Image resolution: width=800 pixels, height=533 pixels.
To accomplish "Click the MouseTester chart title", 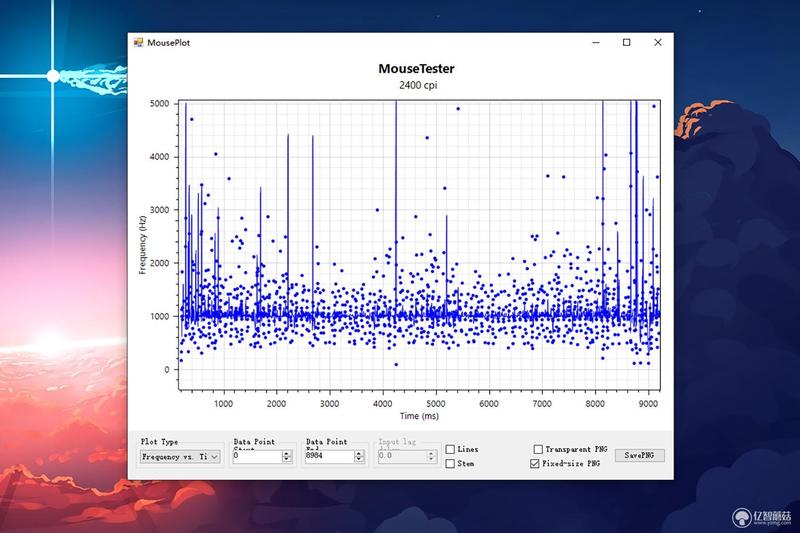I will (416, 68).
